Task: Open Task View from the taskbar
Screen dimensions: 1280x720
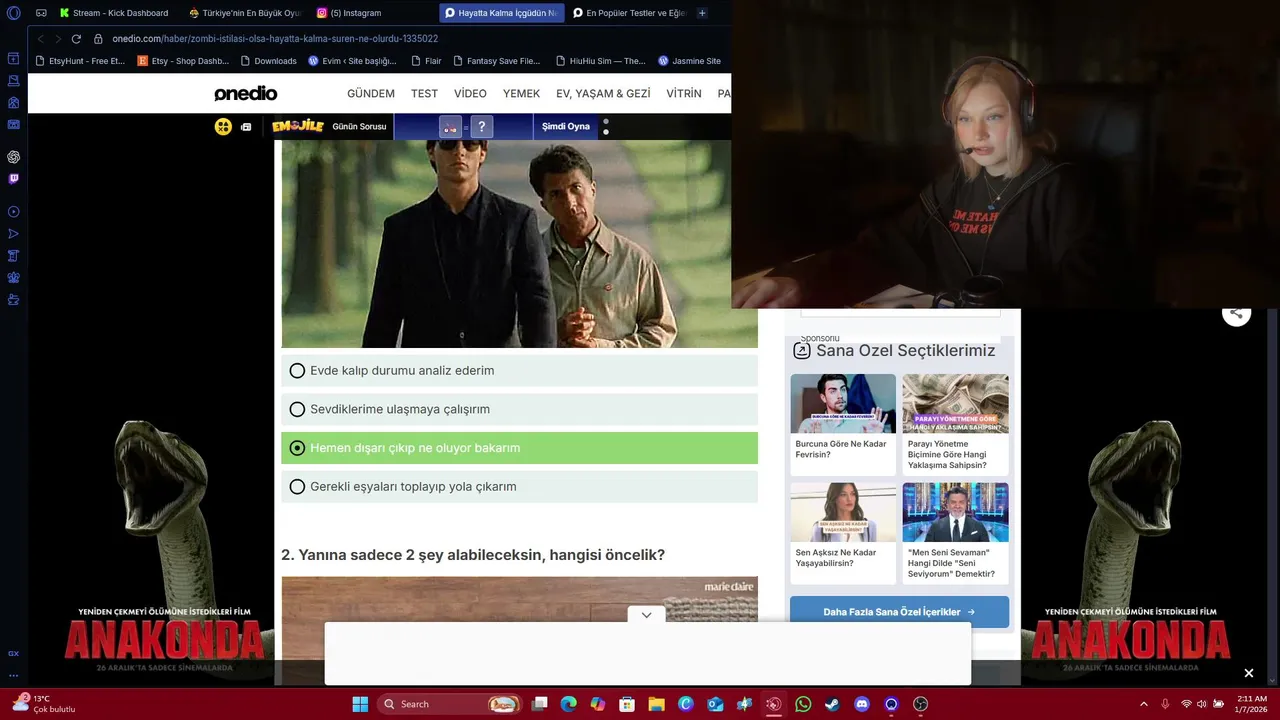Action: click(x=540, y=704)
